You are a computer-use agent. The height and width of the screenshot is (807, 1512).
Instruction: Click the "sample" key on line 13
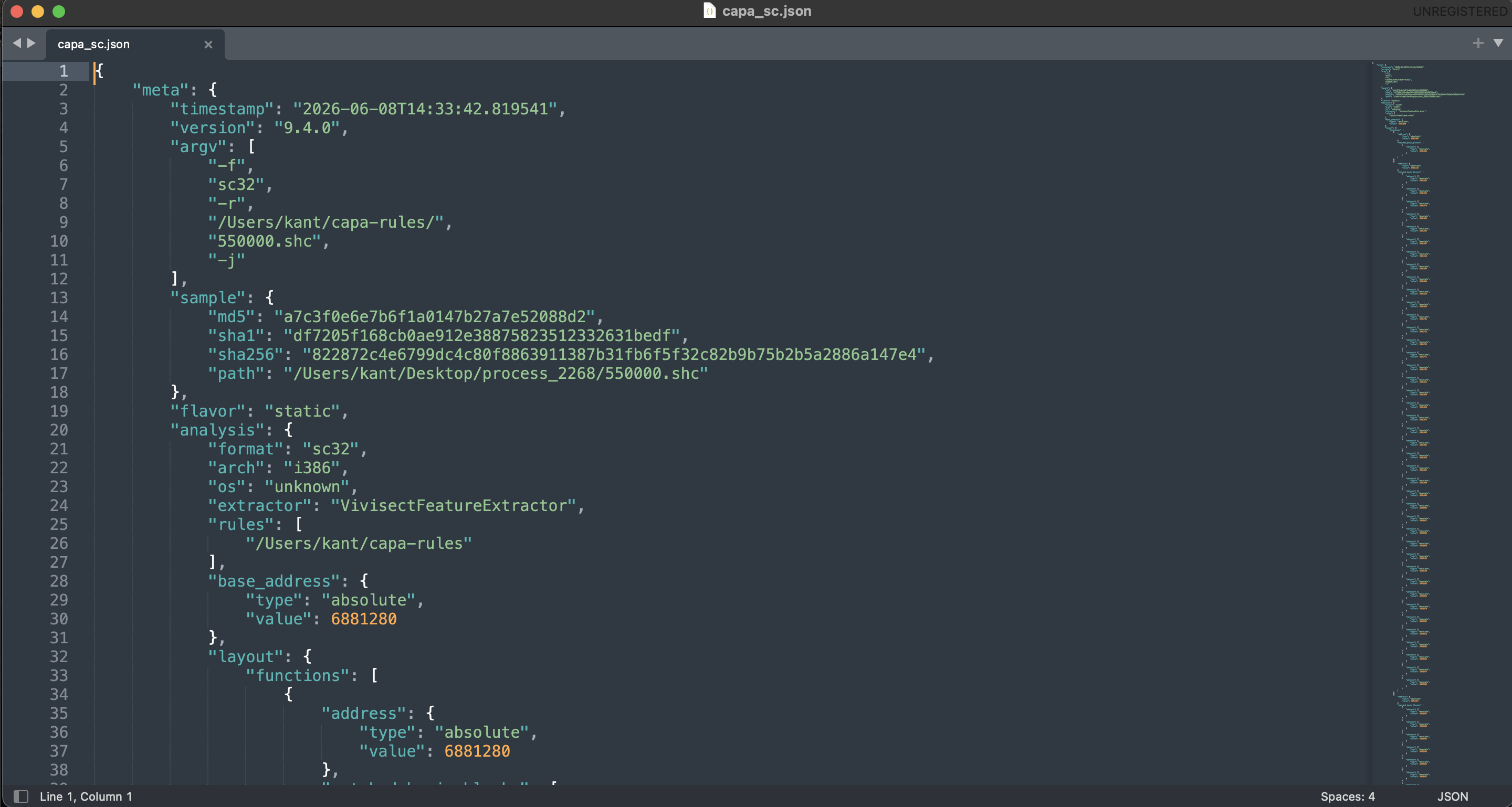[x=208, y=298]
